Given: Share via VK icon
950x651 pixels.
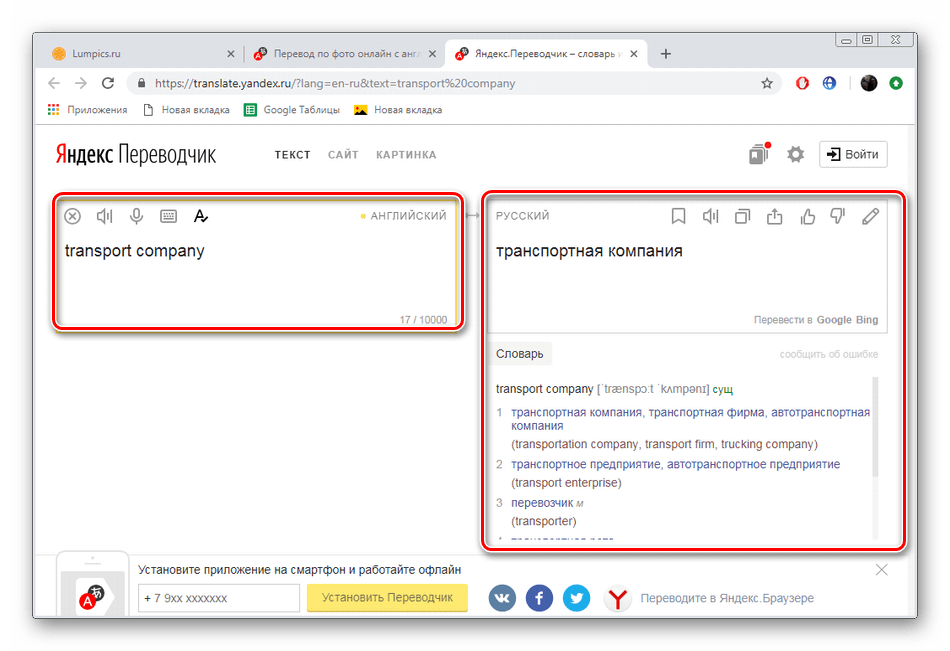Looking at the screenshot, I should point(502,598).
